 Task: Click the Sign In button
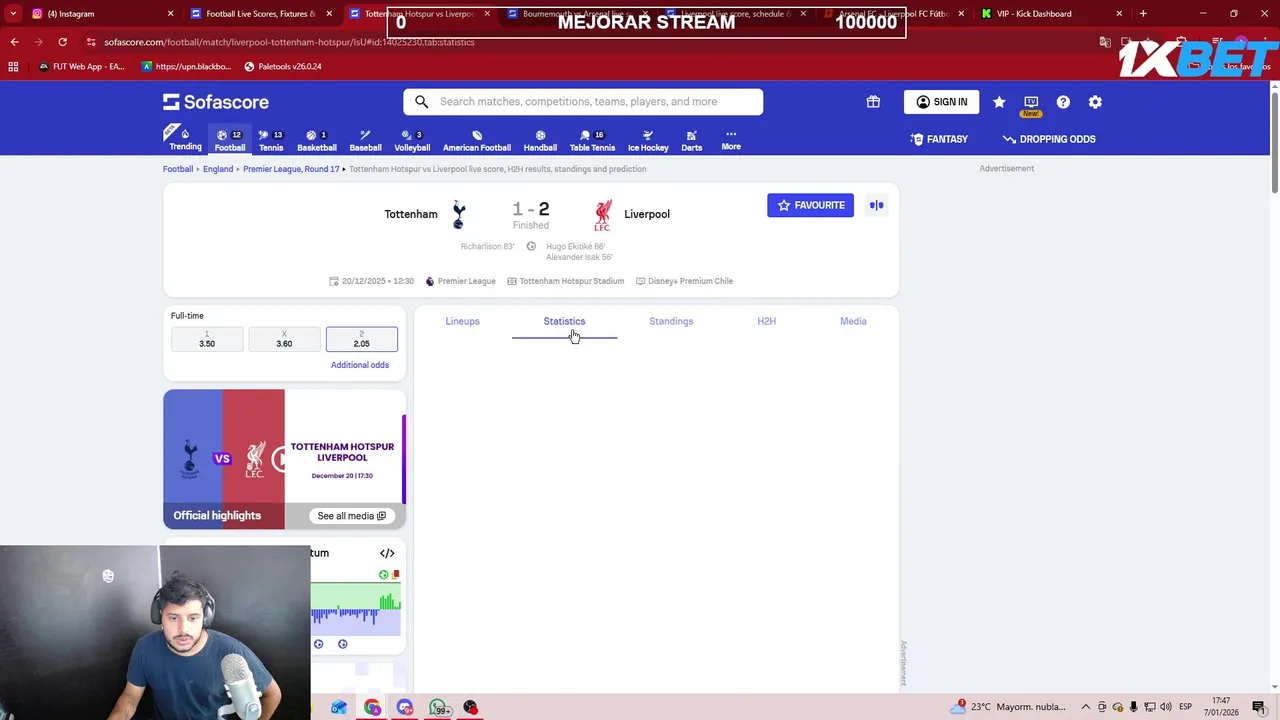click(x=941, y=102)
